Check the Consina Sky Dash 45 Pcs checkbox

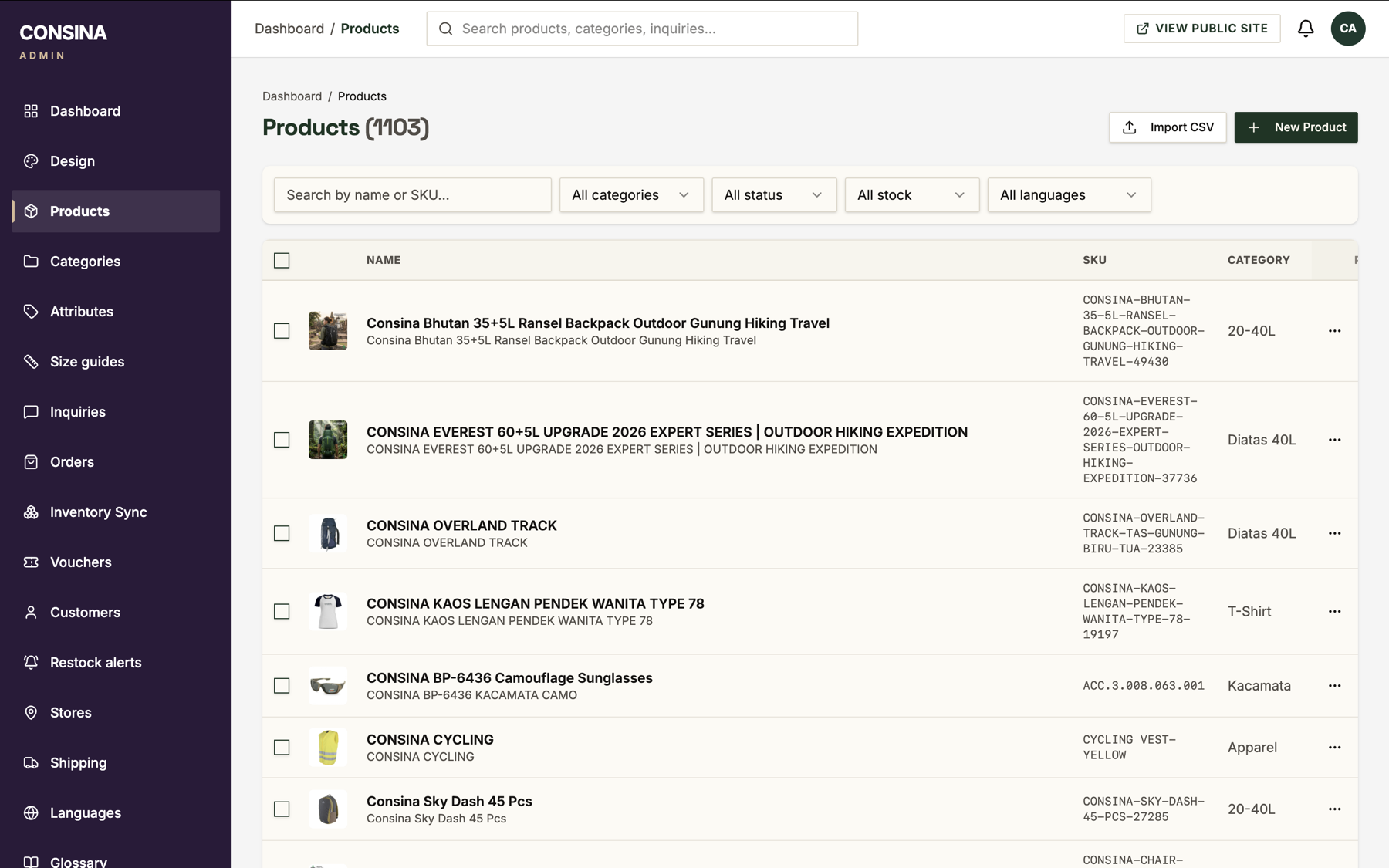282,809
